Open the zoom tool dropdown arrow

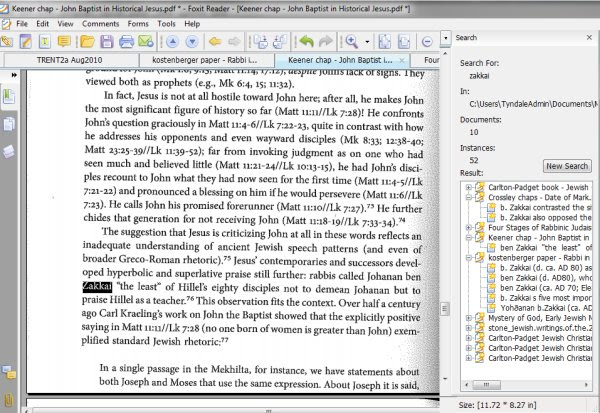367,41
